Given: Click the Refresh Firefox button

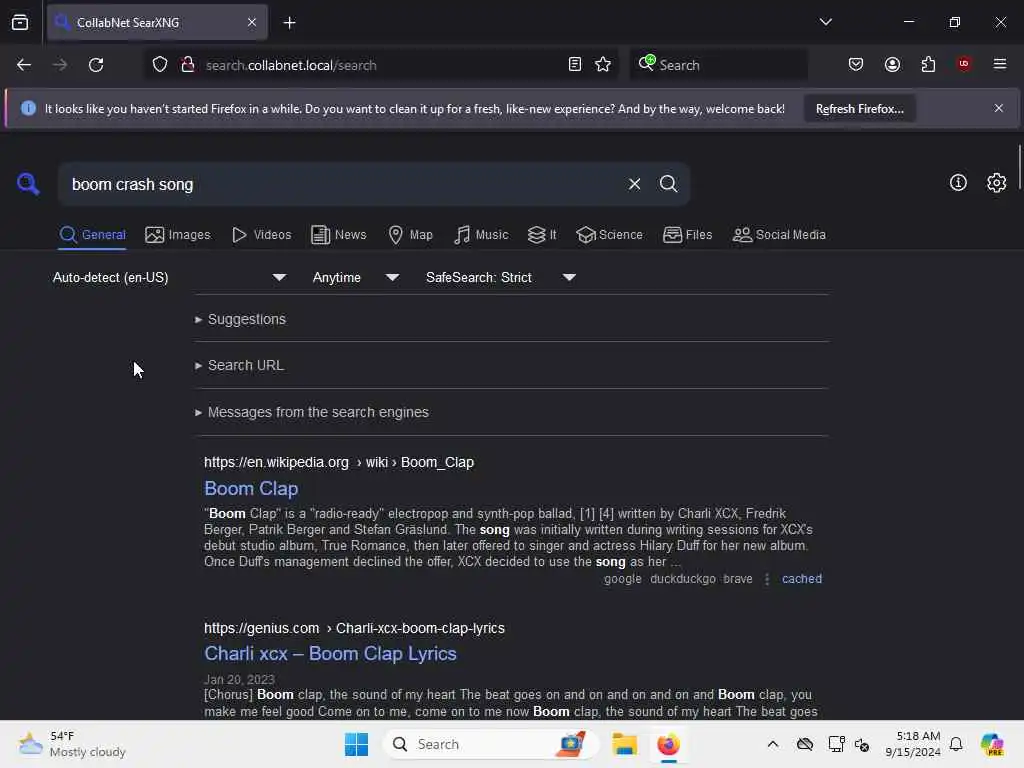Looking at the screenshot, I should click(x=859, y=109).
